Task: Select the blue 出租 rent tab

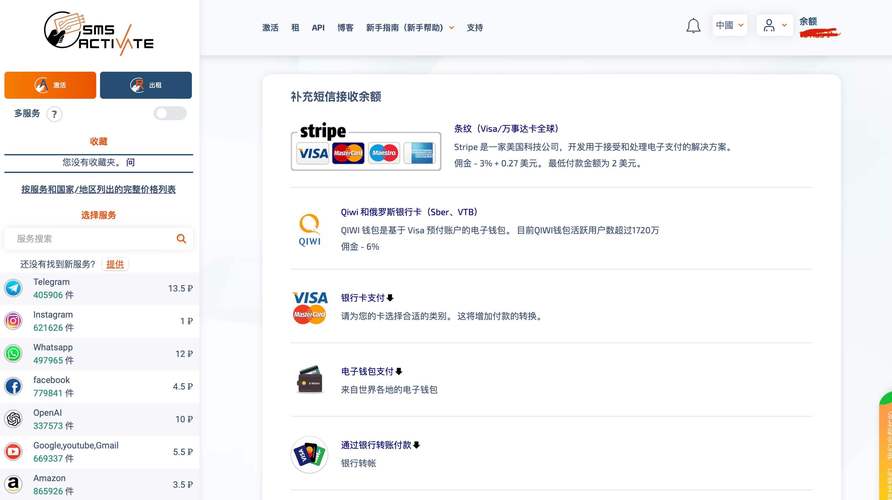Action: (146, 85)
